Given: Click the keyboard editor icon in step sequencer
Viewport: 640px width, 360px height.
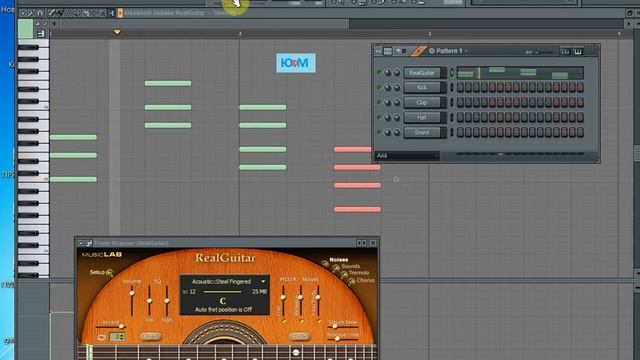Looking at the screenshot, I should [578, 51].
